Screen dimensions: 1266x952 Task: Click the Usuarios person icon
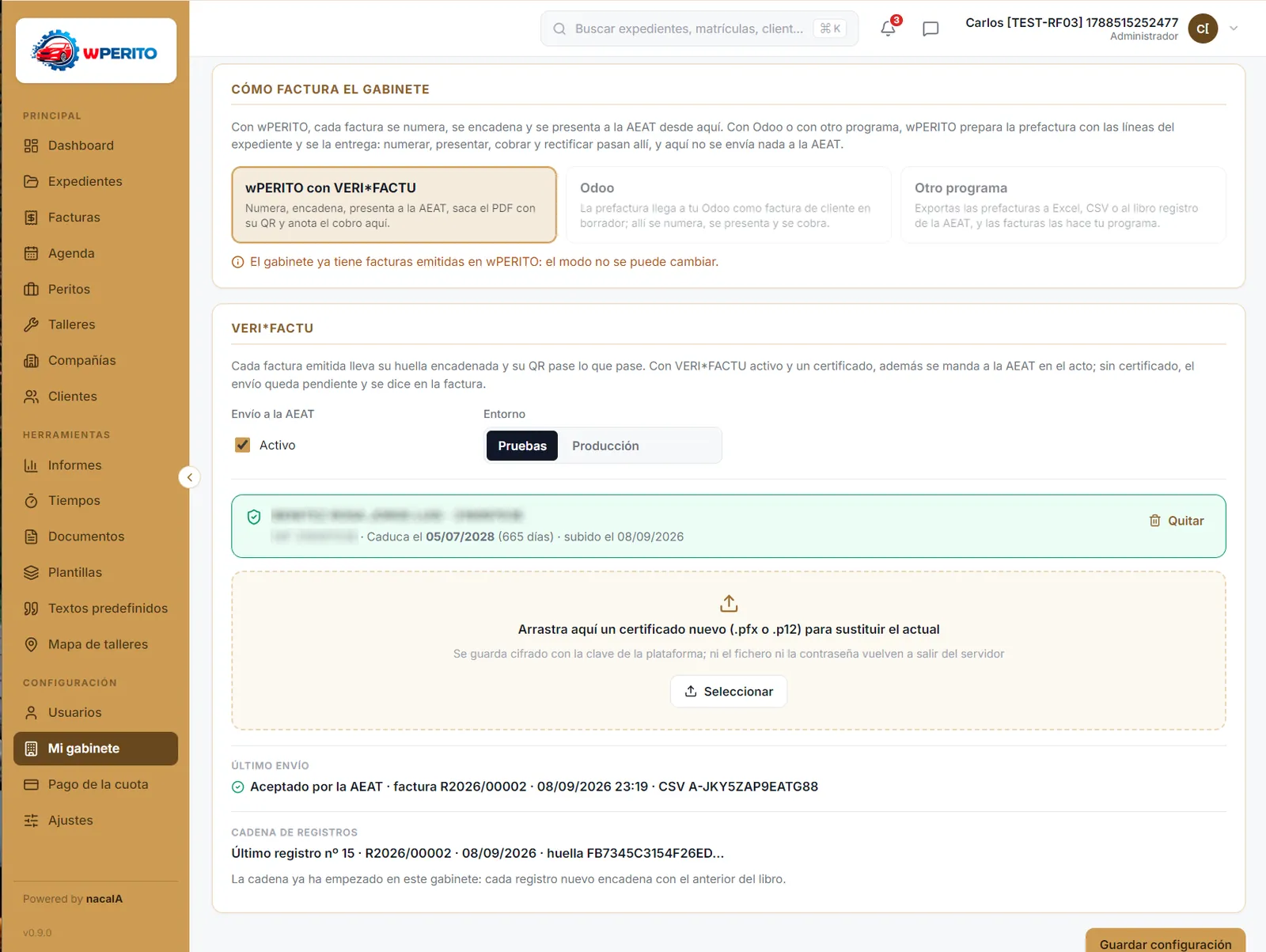(31, 712)
